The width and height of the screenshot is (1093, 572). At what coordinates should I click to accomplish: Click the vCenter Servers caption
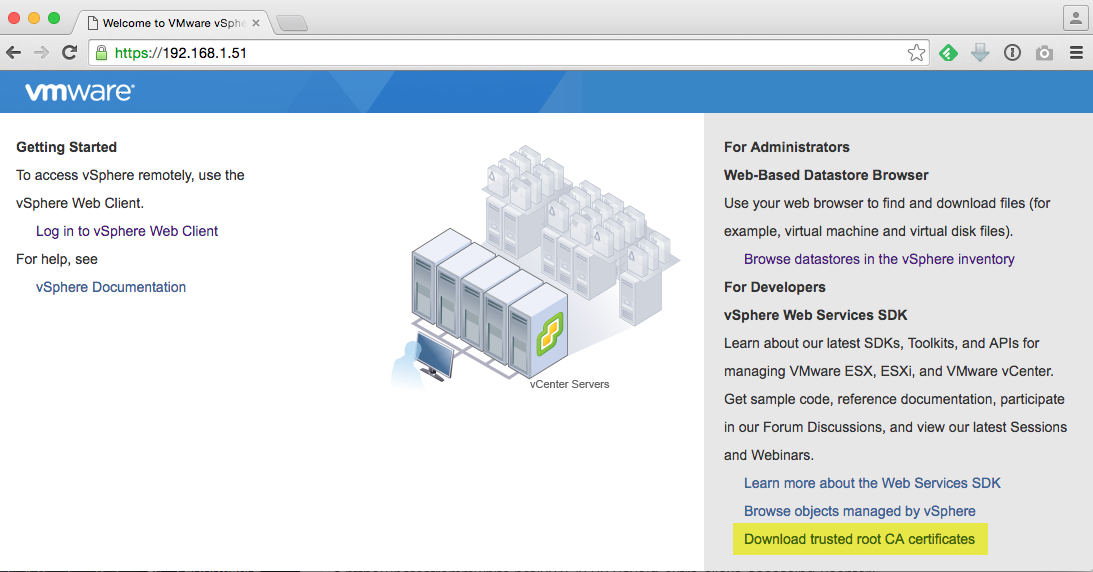(570, 384)
